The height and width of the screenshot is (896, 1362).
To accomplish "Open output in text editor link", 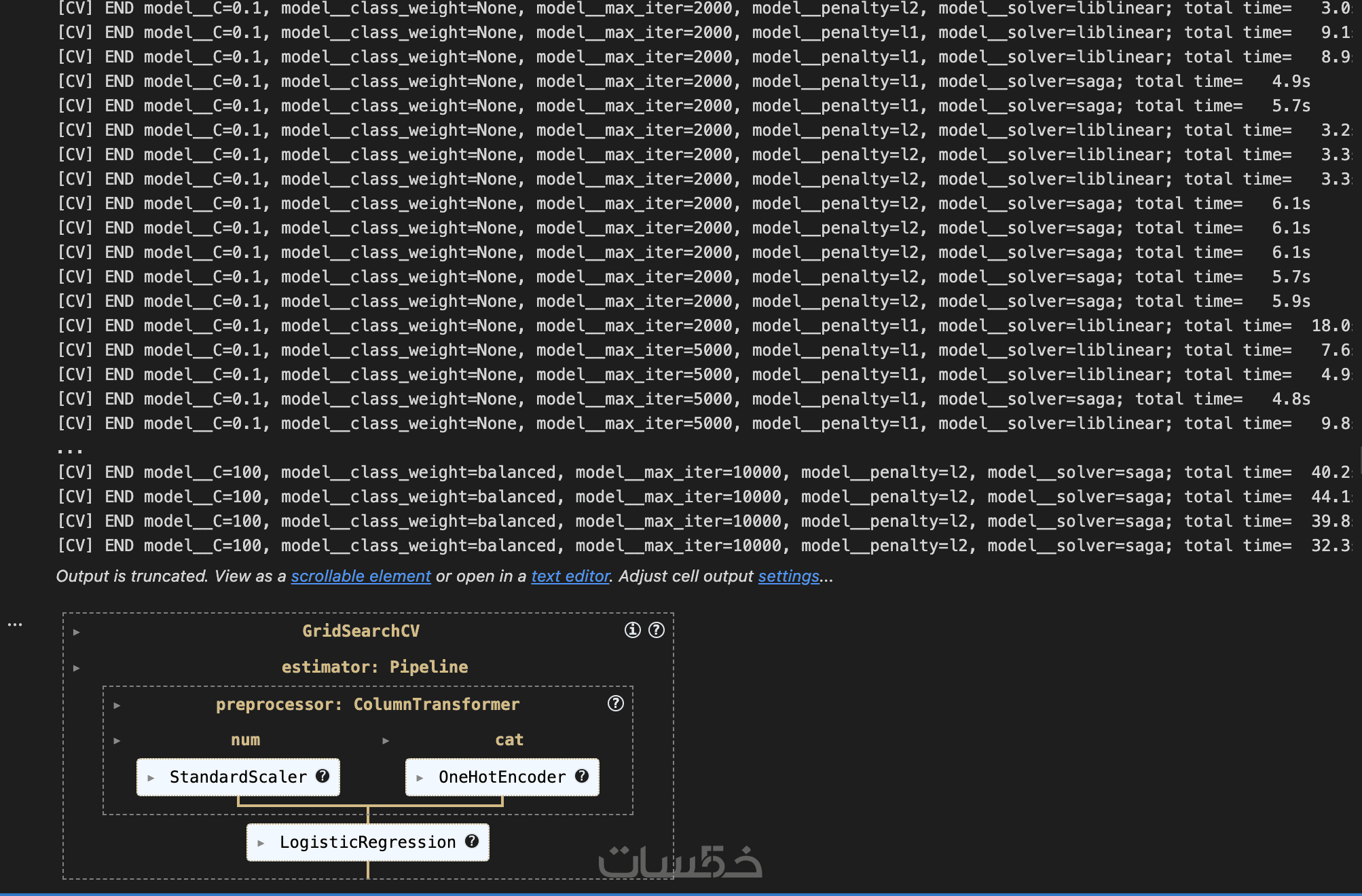I will (x=570, y=576).
